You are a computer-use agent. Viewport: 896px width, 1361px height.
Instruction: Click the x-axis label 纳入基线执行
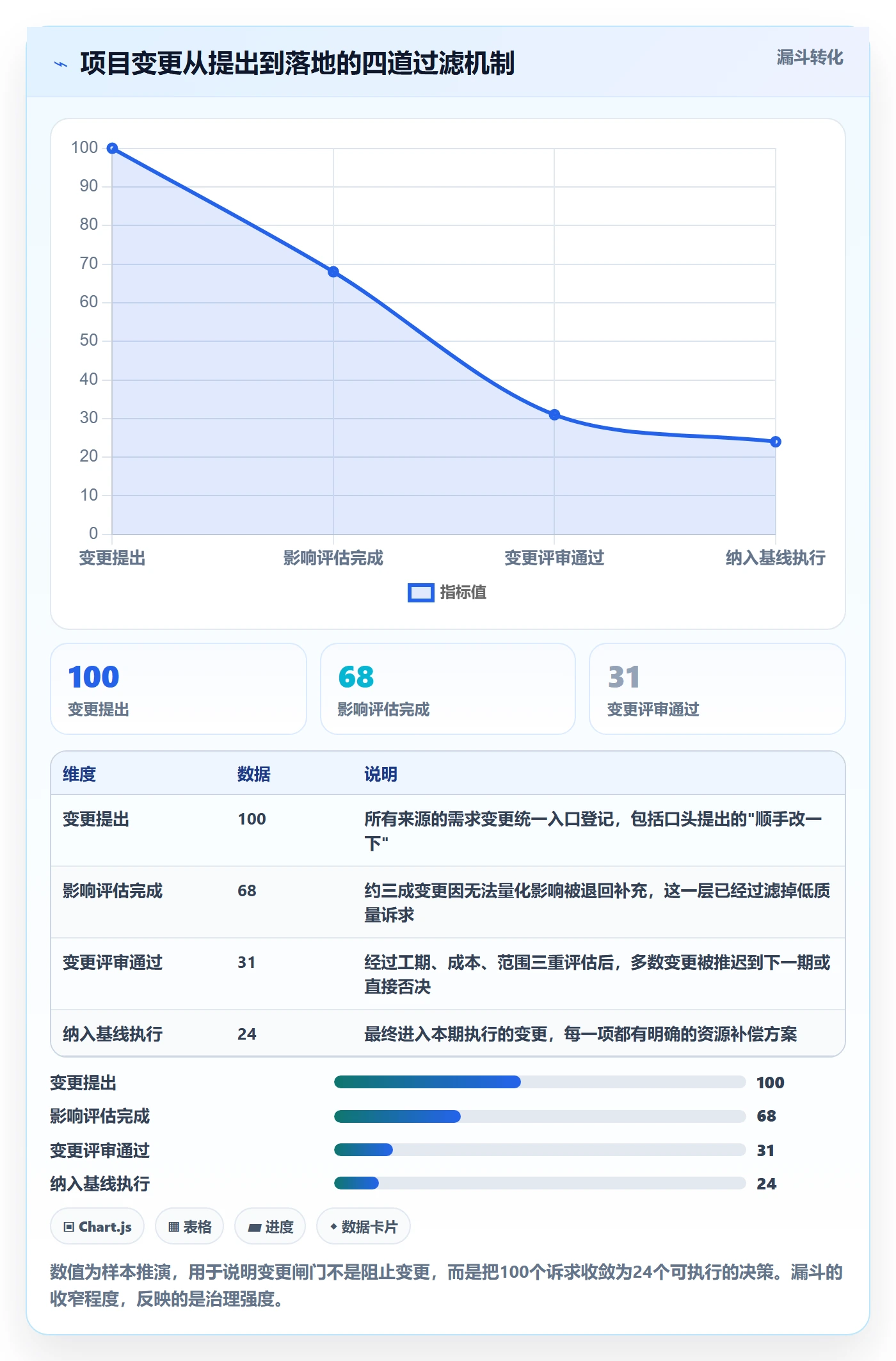[775, 558]
